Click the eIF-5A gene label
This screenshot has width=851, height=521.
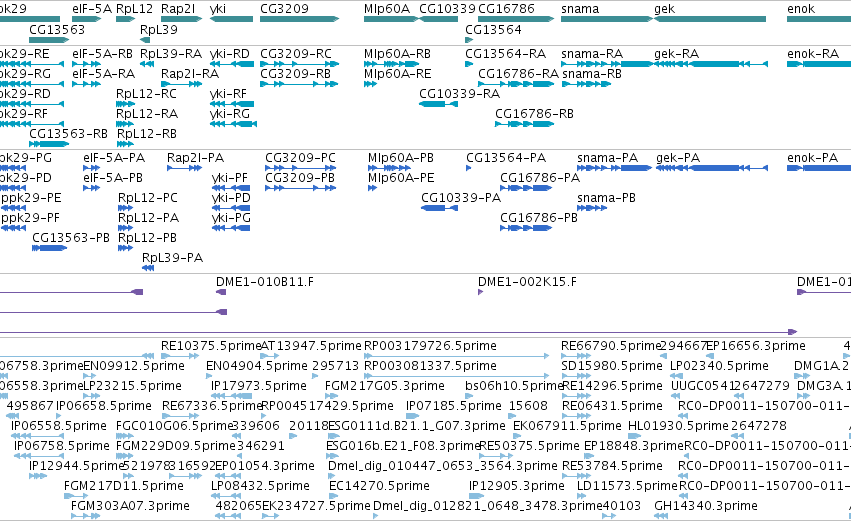92,9
